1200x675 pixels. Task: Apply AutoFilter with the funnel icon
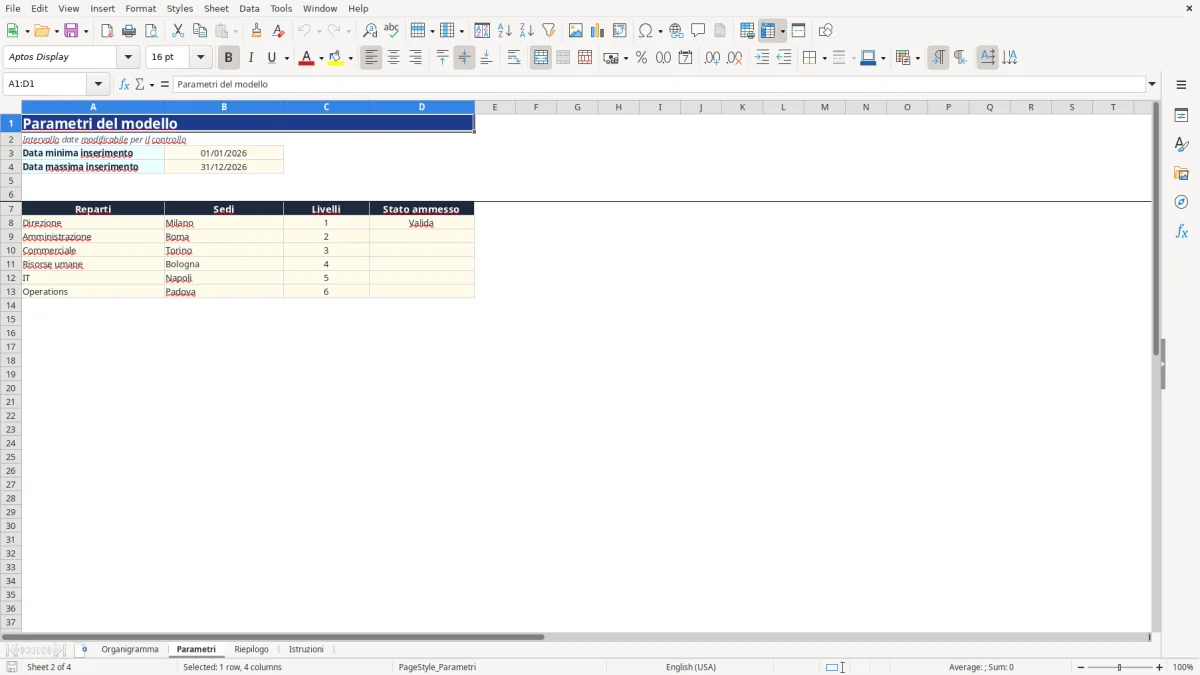(x=549, y=31)
